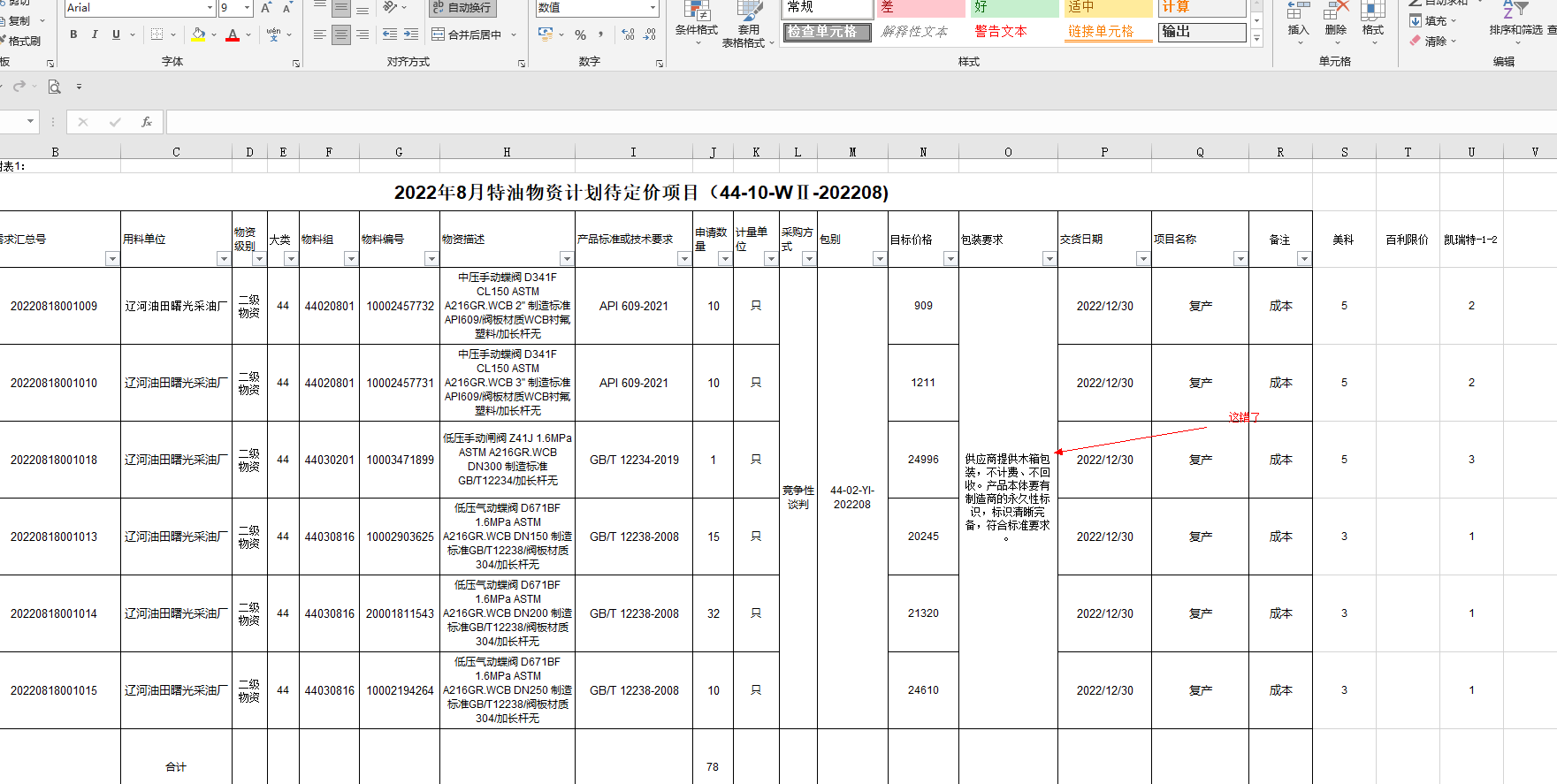Open filter dropdown for 项目名称 column
The height and width of the screenshot is (784, 1557).
[1240, 259]
